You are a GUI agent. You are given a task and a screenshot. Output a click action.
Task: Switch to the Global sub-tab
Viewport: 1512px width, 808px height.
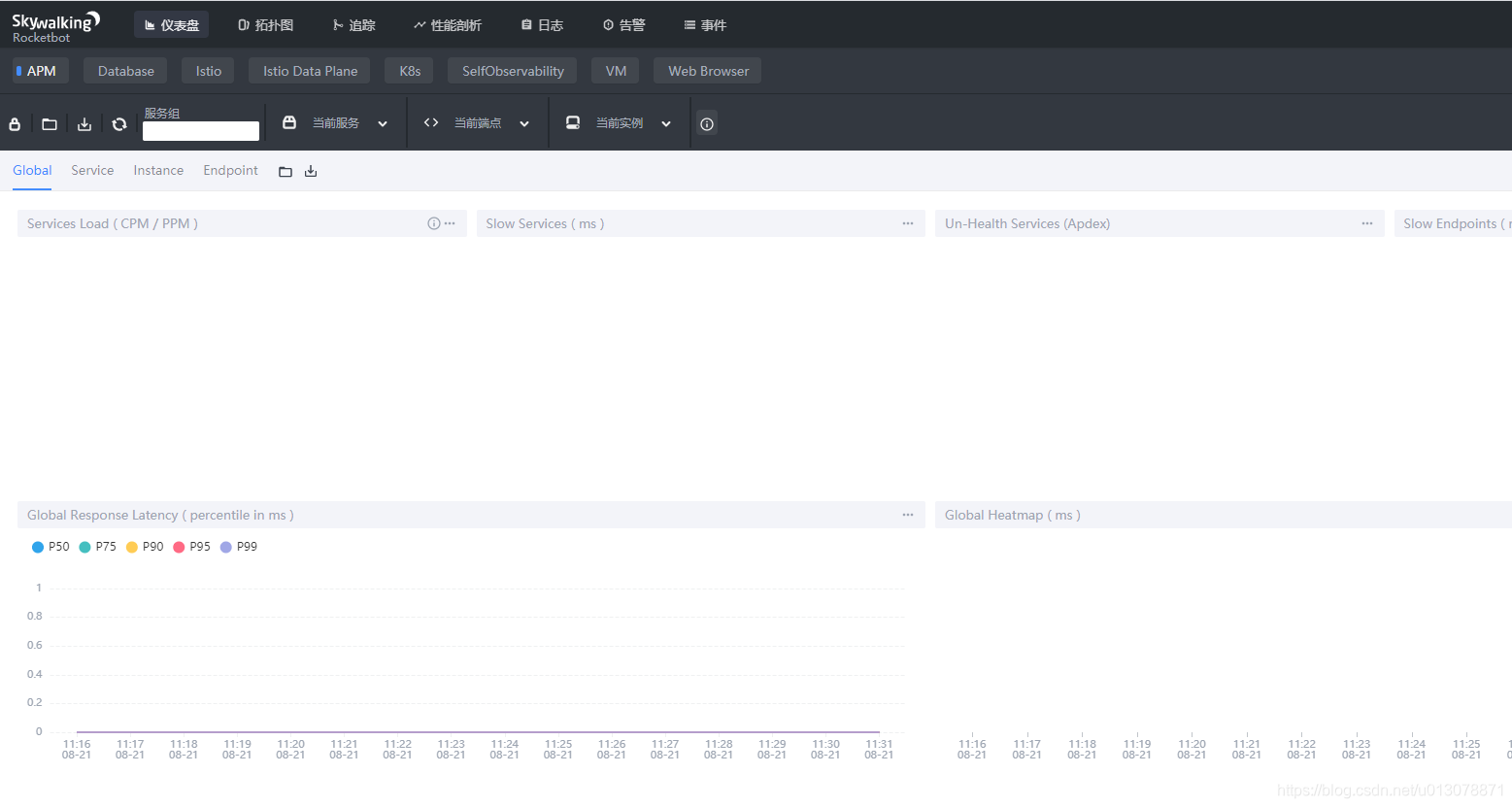pyautogui.click(x=32, y=170)
